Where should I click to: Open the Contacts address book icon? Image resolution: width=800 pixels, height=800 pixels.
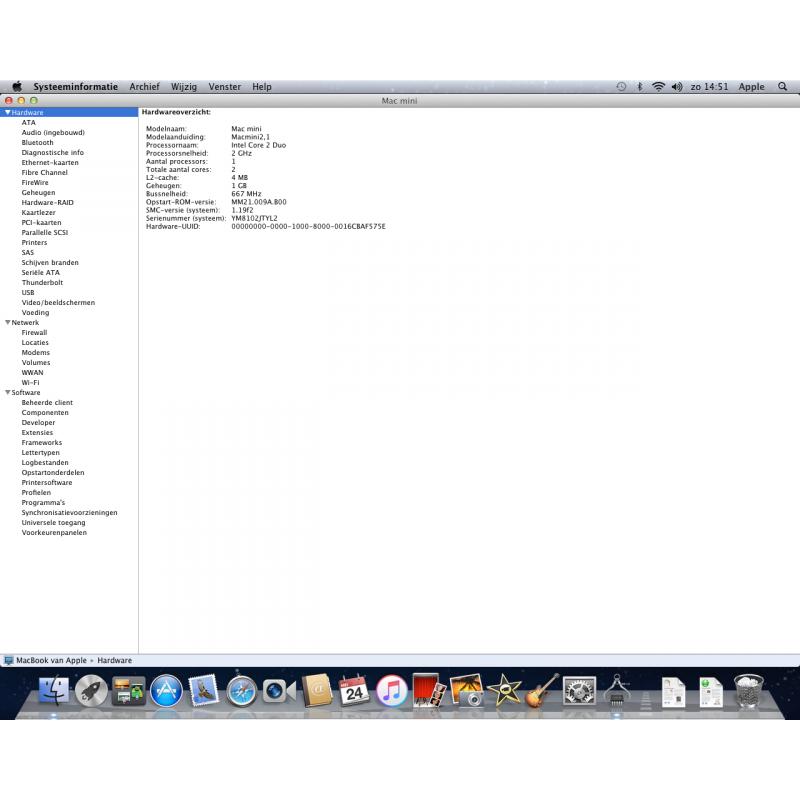(x=317, y=691)
